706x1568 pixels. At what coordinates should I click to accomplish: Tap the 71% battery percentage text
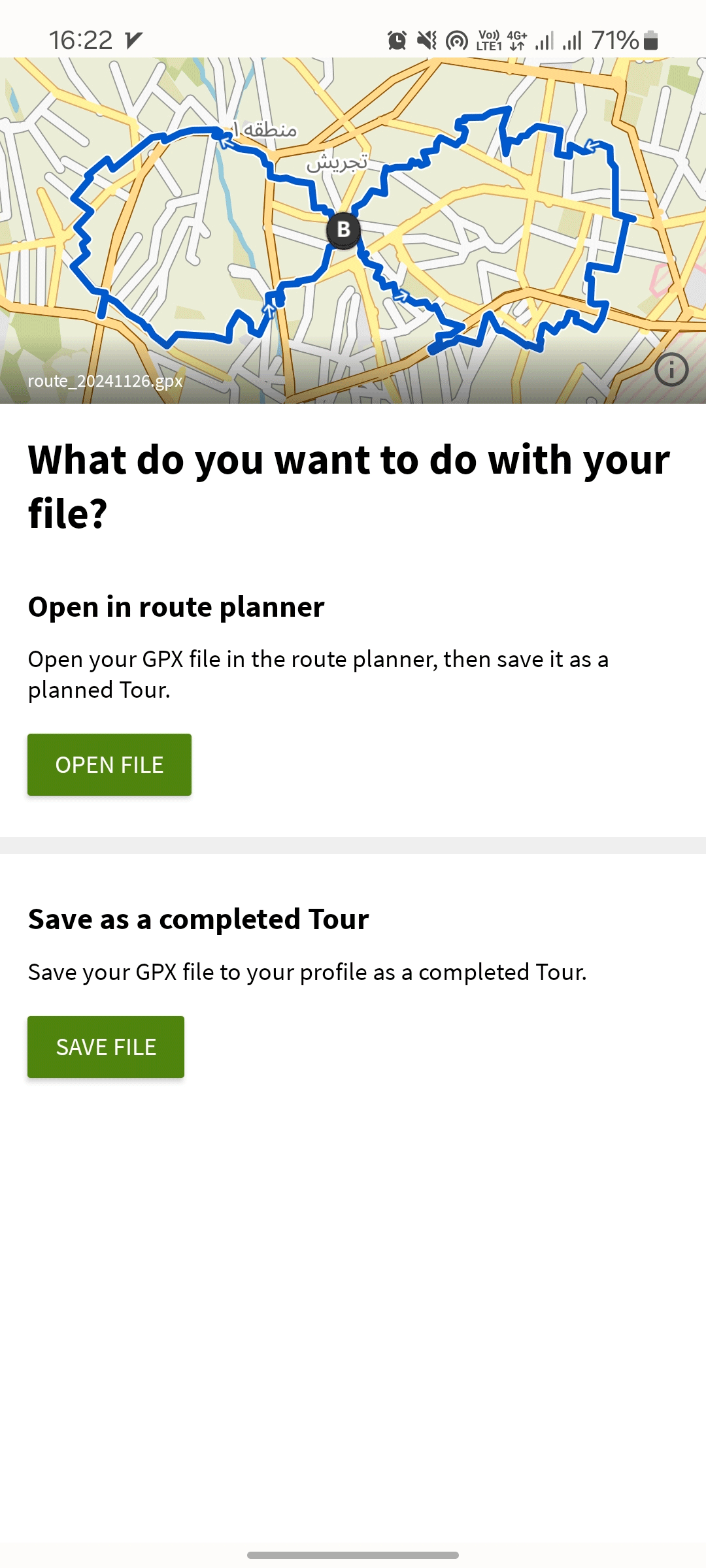(615, 41)
